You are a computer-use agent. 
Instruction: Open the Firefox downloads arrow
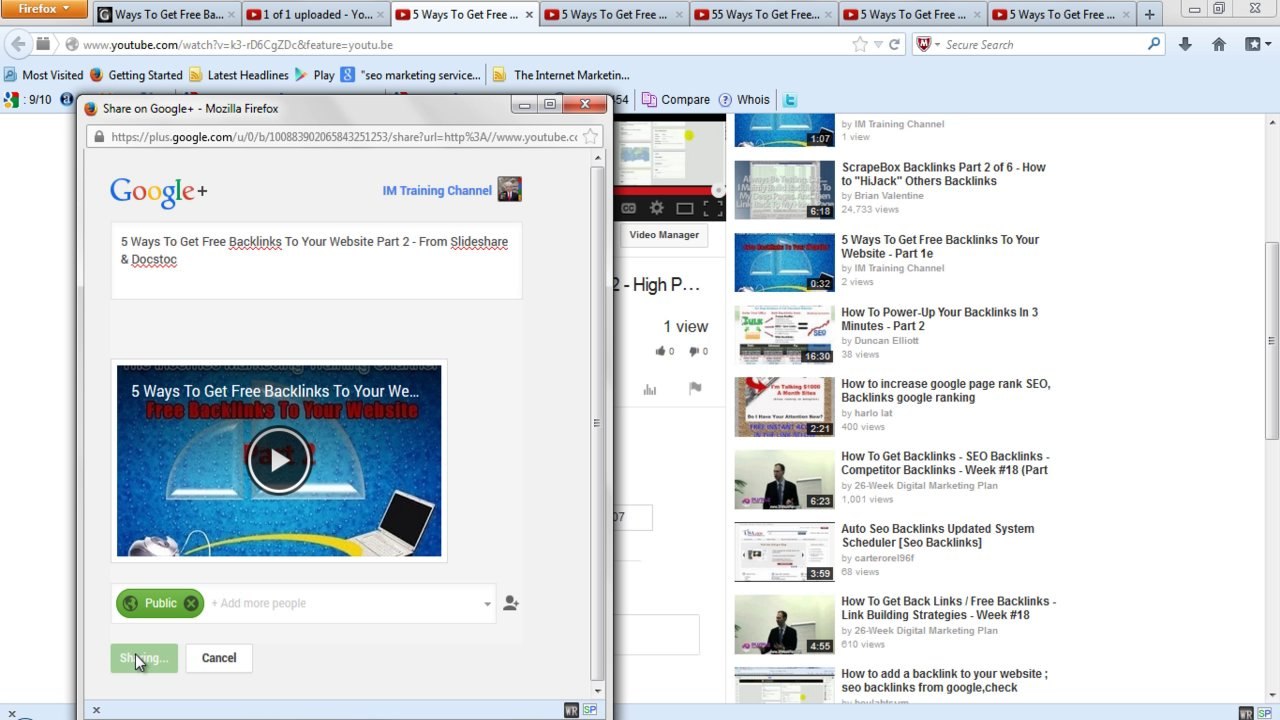click(1185, 44)
